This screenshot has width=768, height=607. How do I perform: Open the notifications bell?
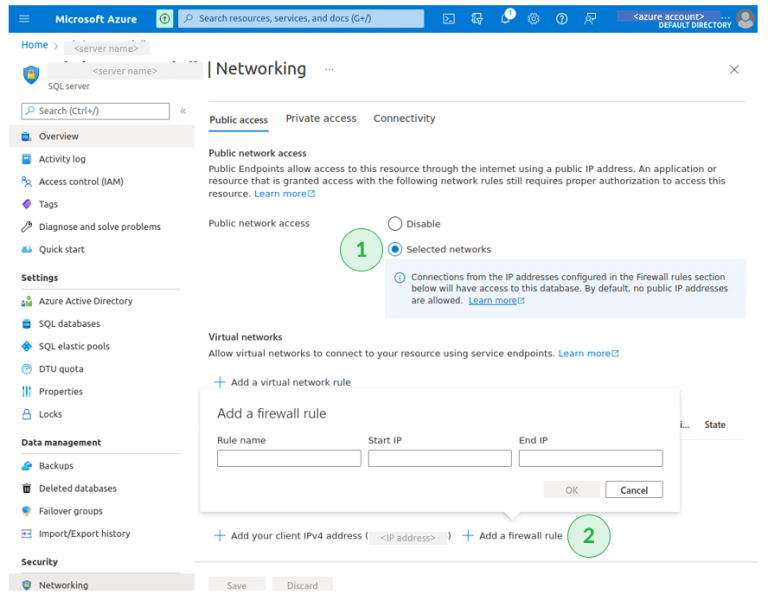[x=506, y=18]
